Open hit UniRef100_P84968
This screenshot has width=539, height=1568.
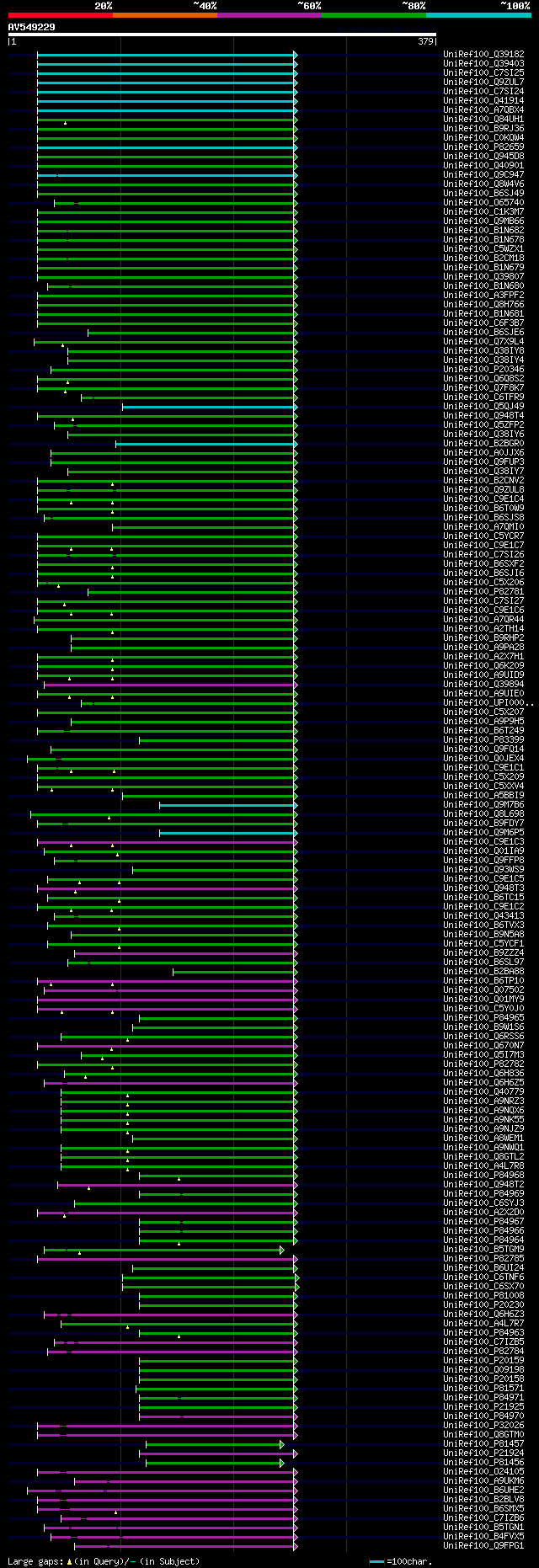(483, 1176)
